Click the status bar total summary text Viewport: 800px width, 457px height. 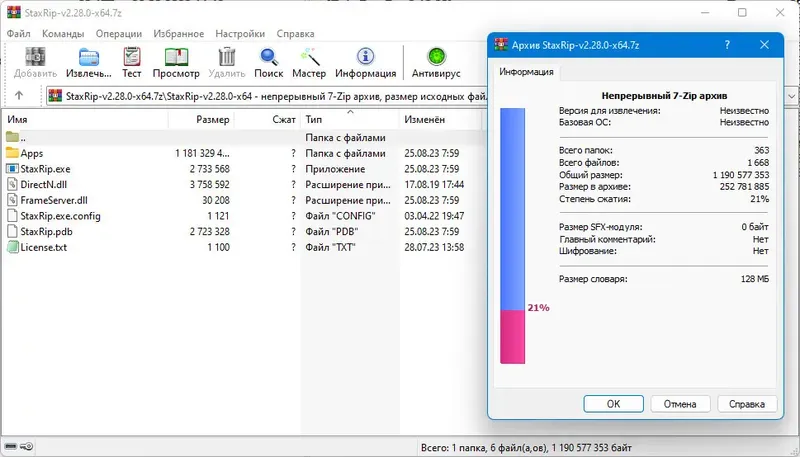coord(526,448)
